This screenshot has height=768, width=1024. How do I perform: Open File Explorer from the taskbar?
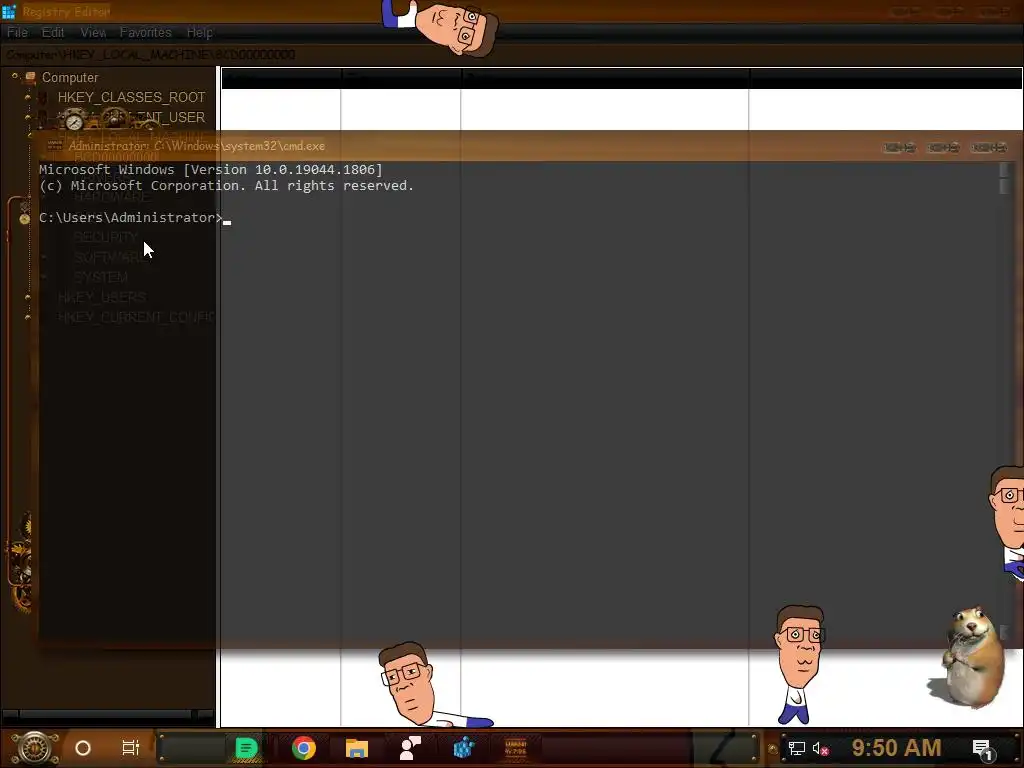[357, 748]
